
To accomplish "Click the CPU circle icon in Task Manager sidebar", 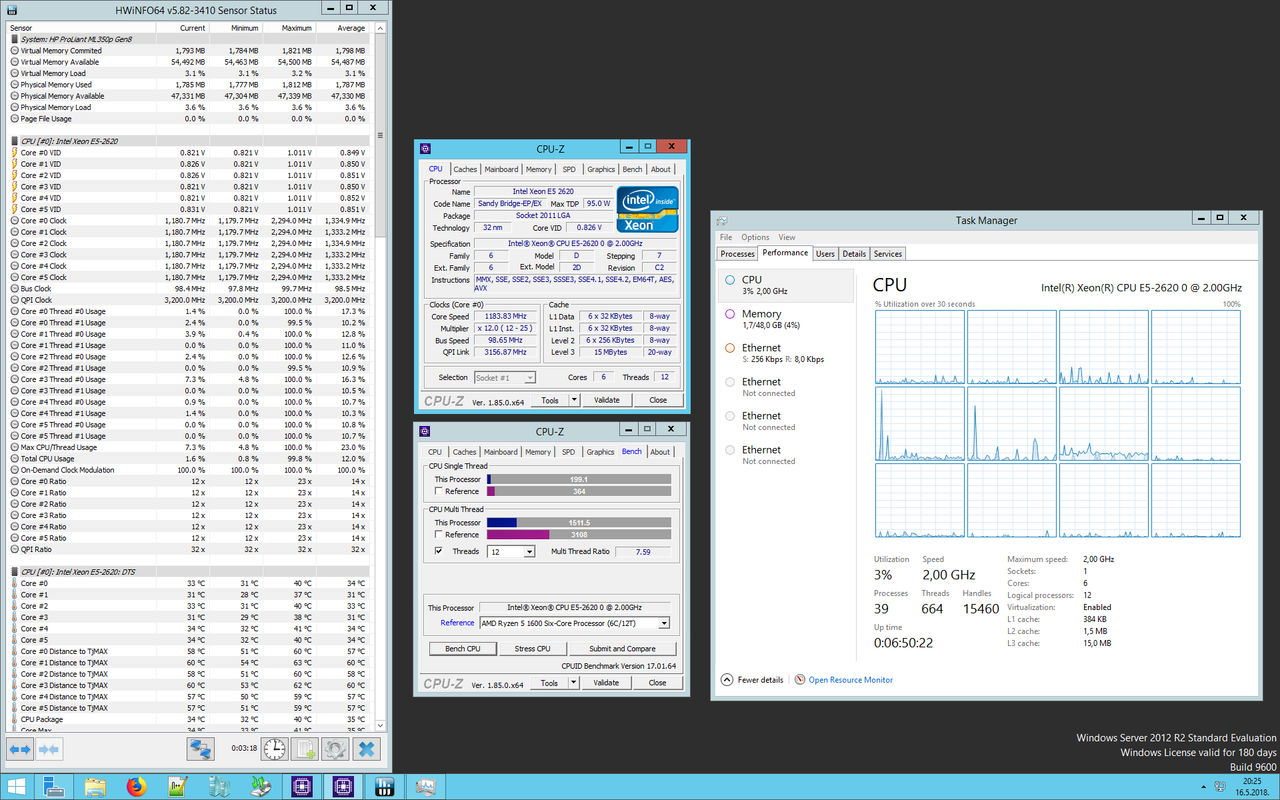I will click(730, 280).
